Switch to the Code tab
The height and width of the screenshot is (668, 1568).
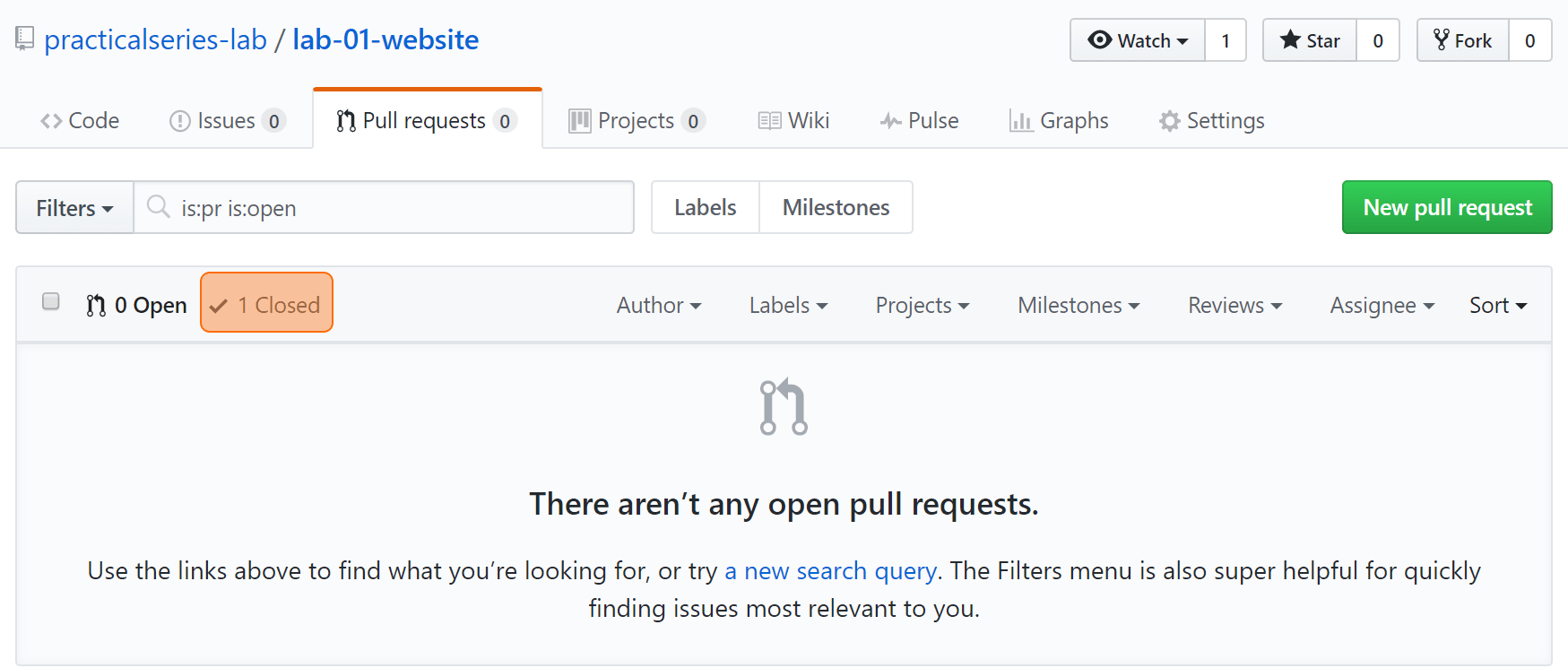[80, 120]
